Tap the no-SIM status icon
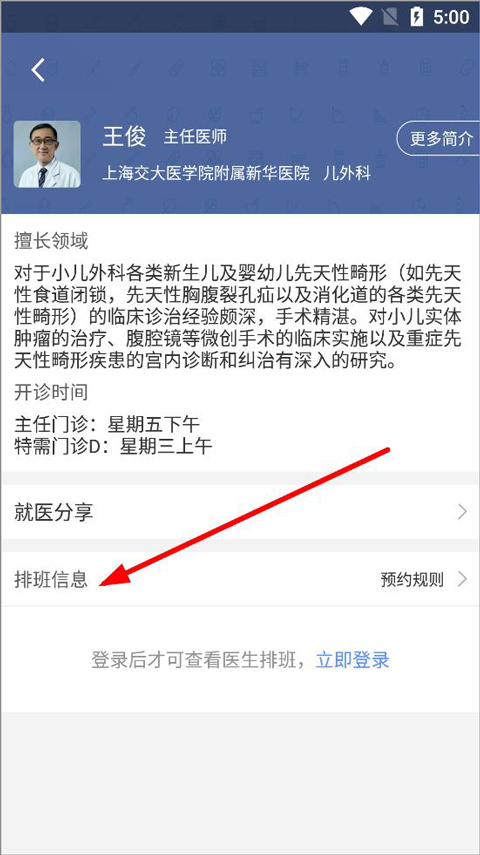This screenshot has height=855, width=480. tap(391, 17)
